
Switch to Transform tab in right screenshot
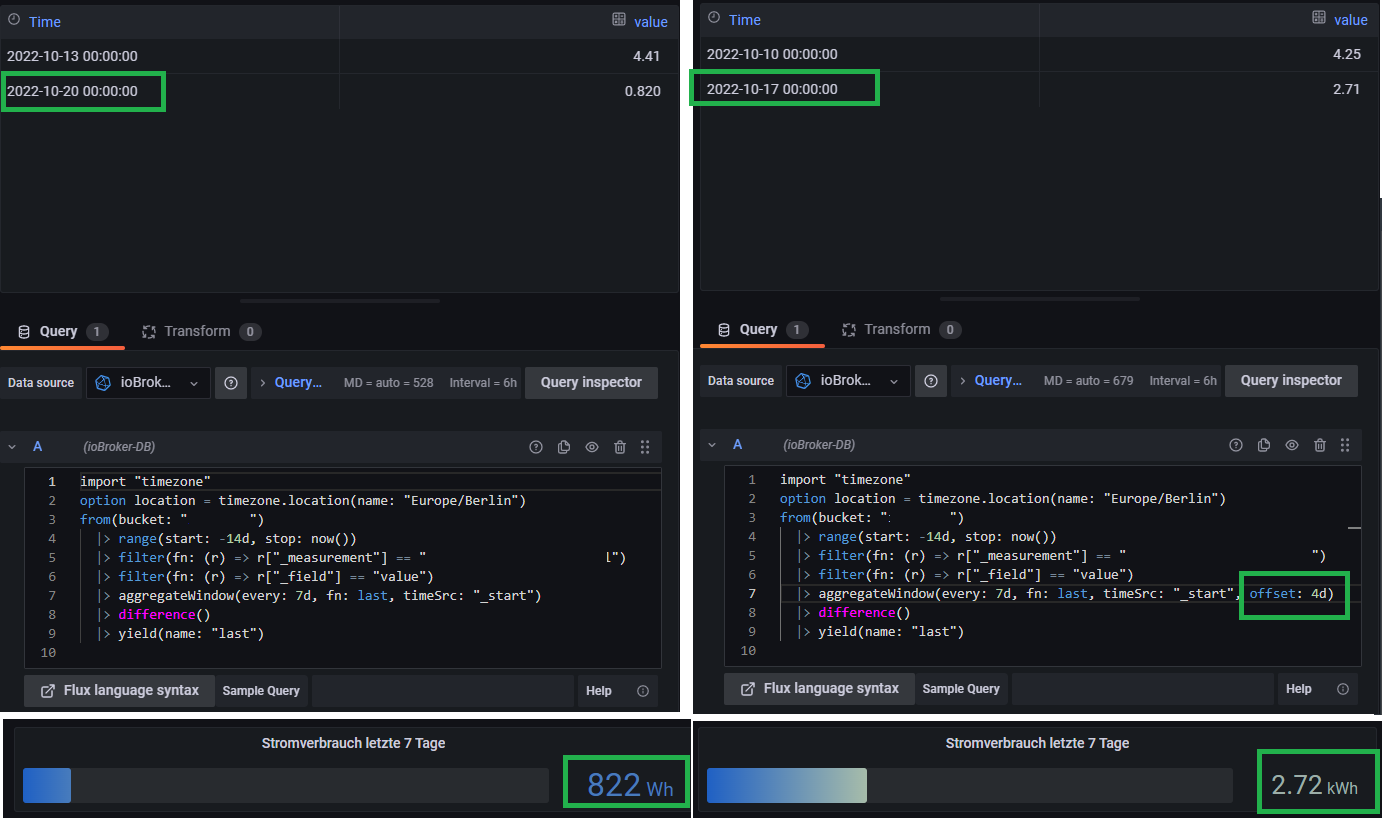pos(901,330)
